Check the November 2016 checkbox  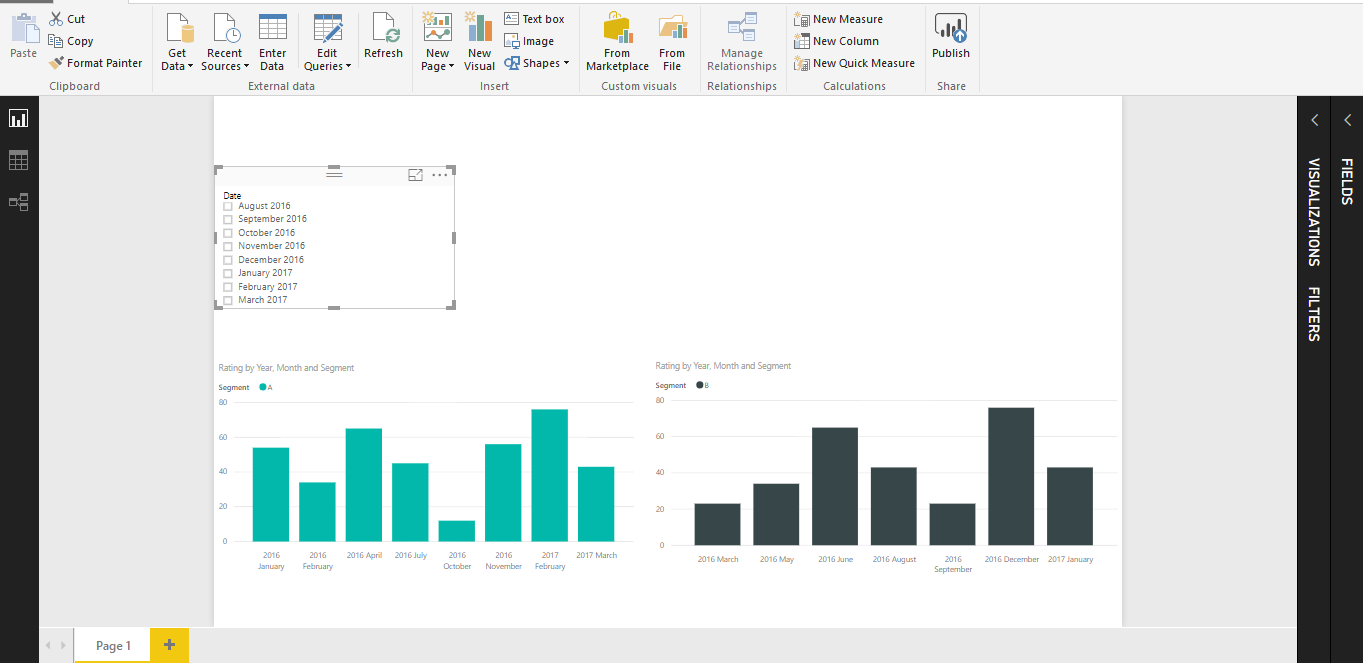coord(228,246)
